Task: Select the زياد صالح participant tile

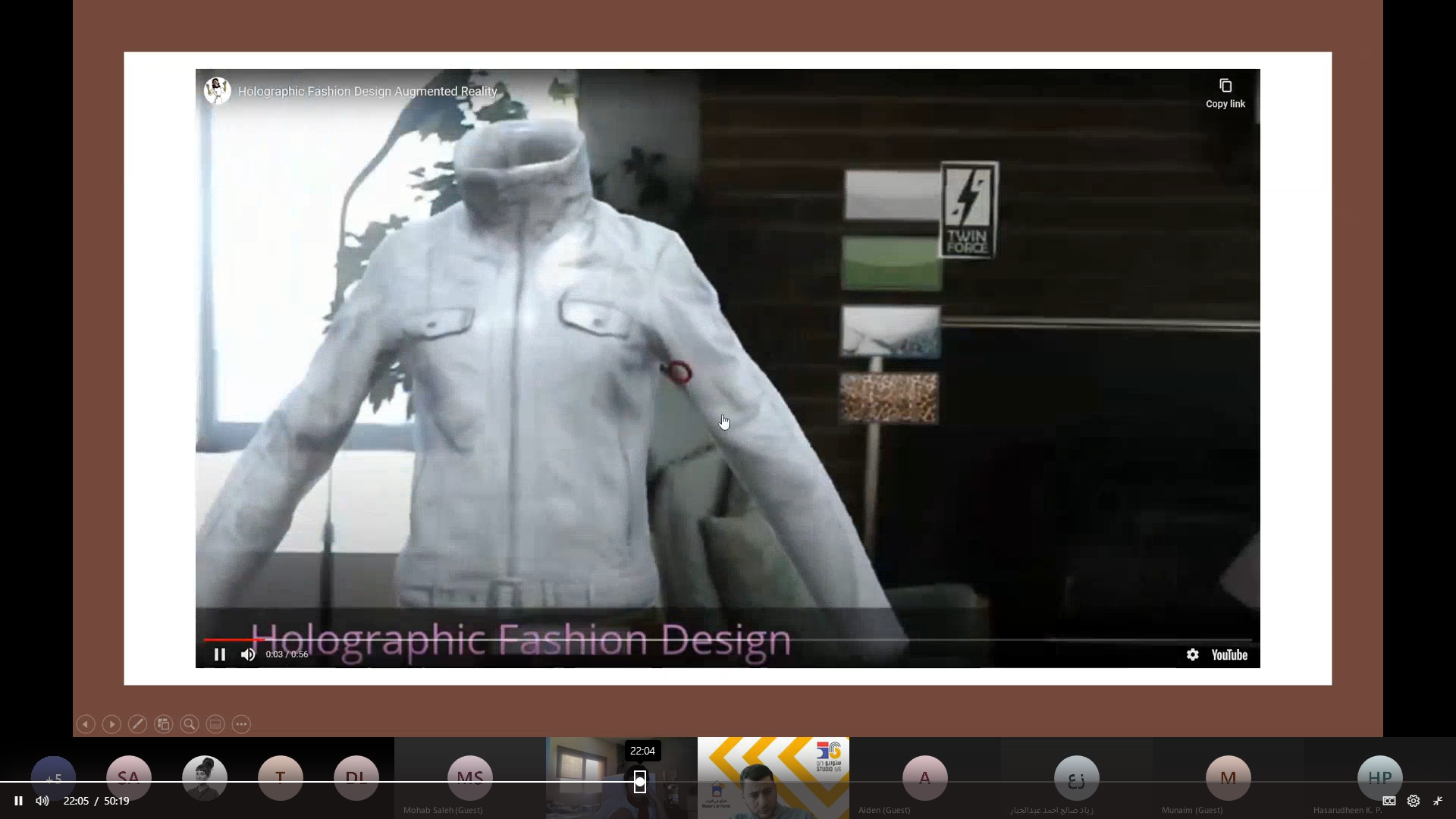Action: point(1077,778)
